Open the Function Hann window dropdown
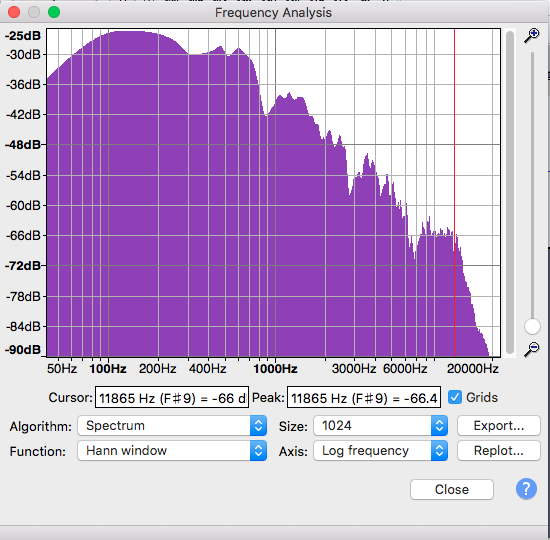The width and height of the screenshot is (550, 540). point(172,451)
